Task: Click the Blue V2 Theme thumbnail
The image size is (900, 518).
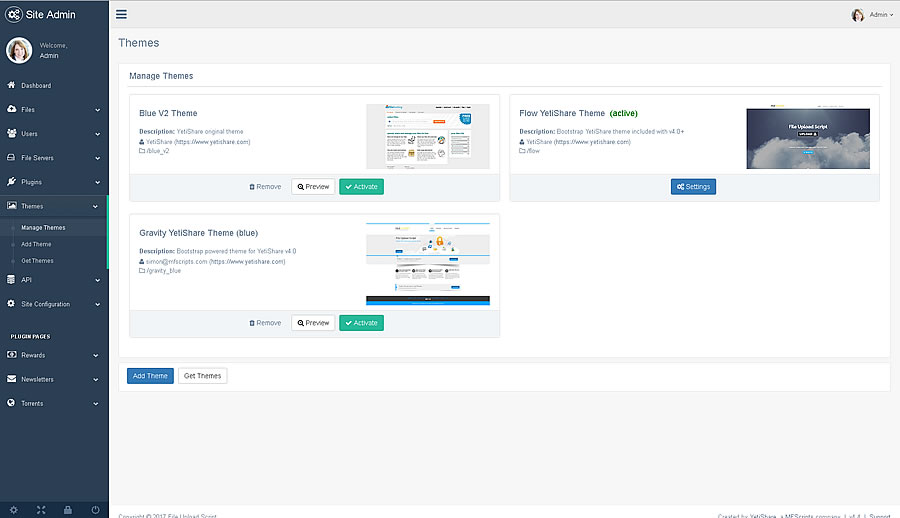Action: (x=428, y=136)
